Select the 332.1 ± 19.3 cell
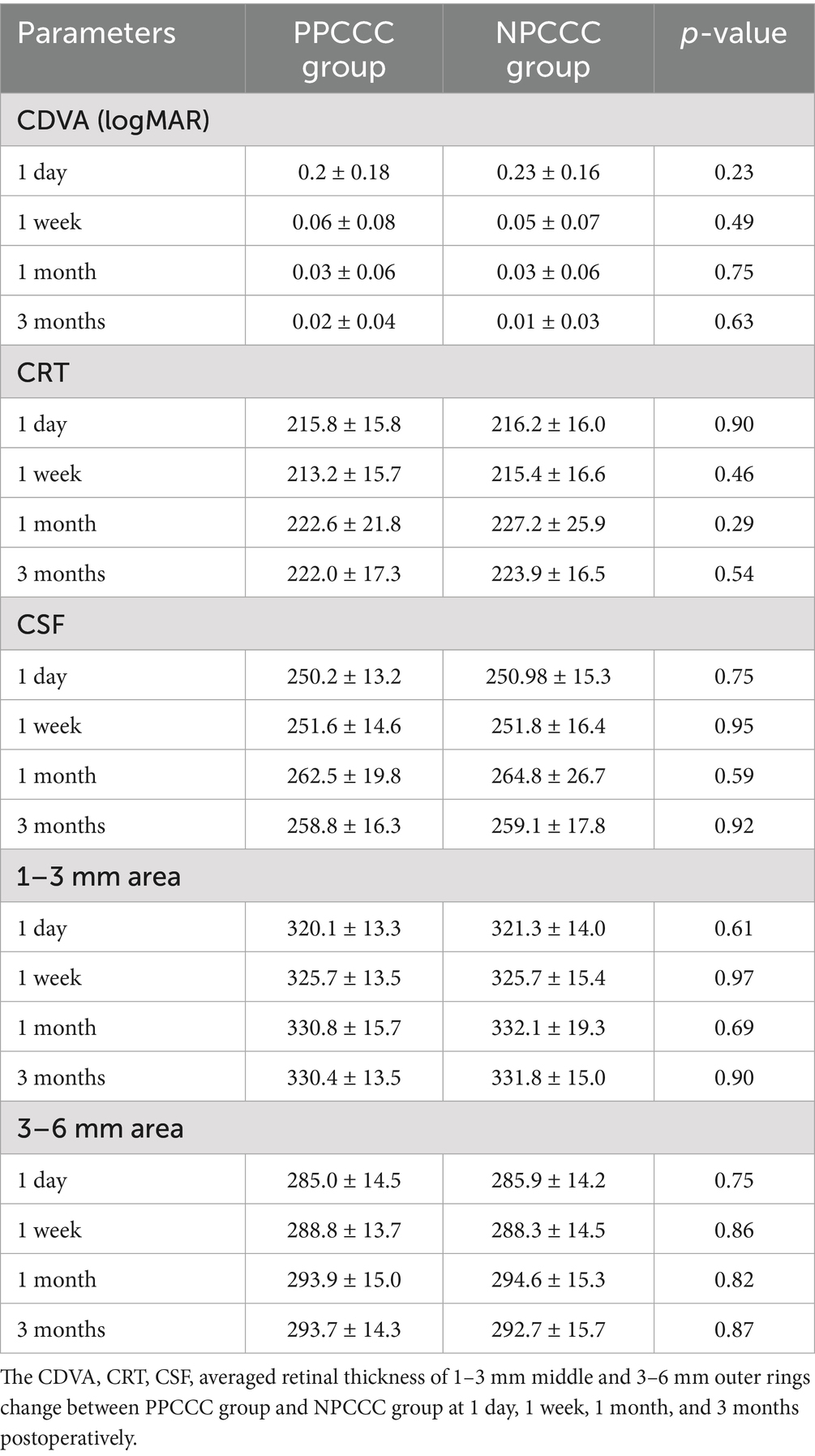 pyautogui.click(x=548, y=1028)
